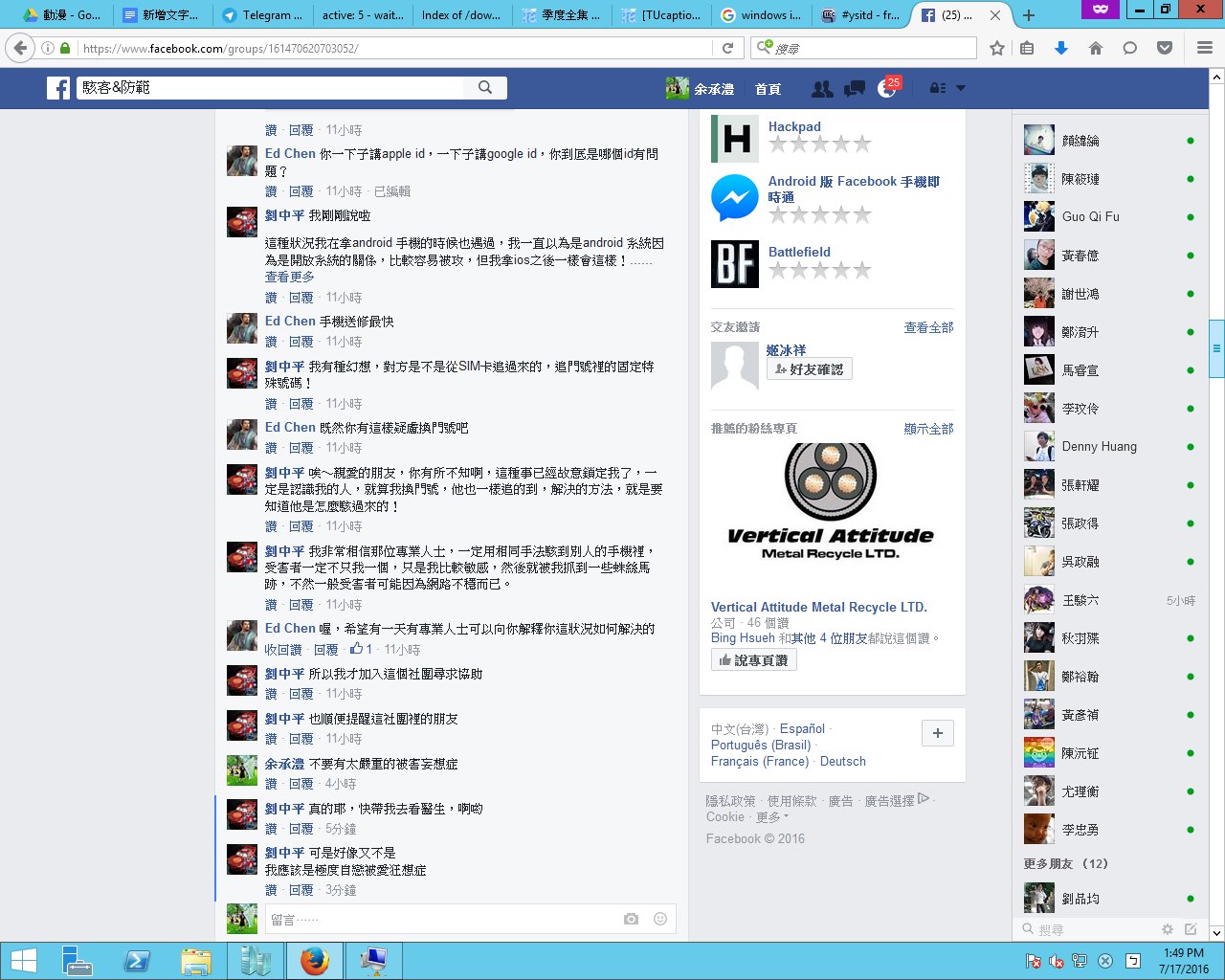1225x980 pixels.
Task: Open the Windows Start button
Action: pyautogui.click(x=23, y=961)
